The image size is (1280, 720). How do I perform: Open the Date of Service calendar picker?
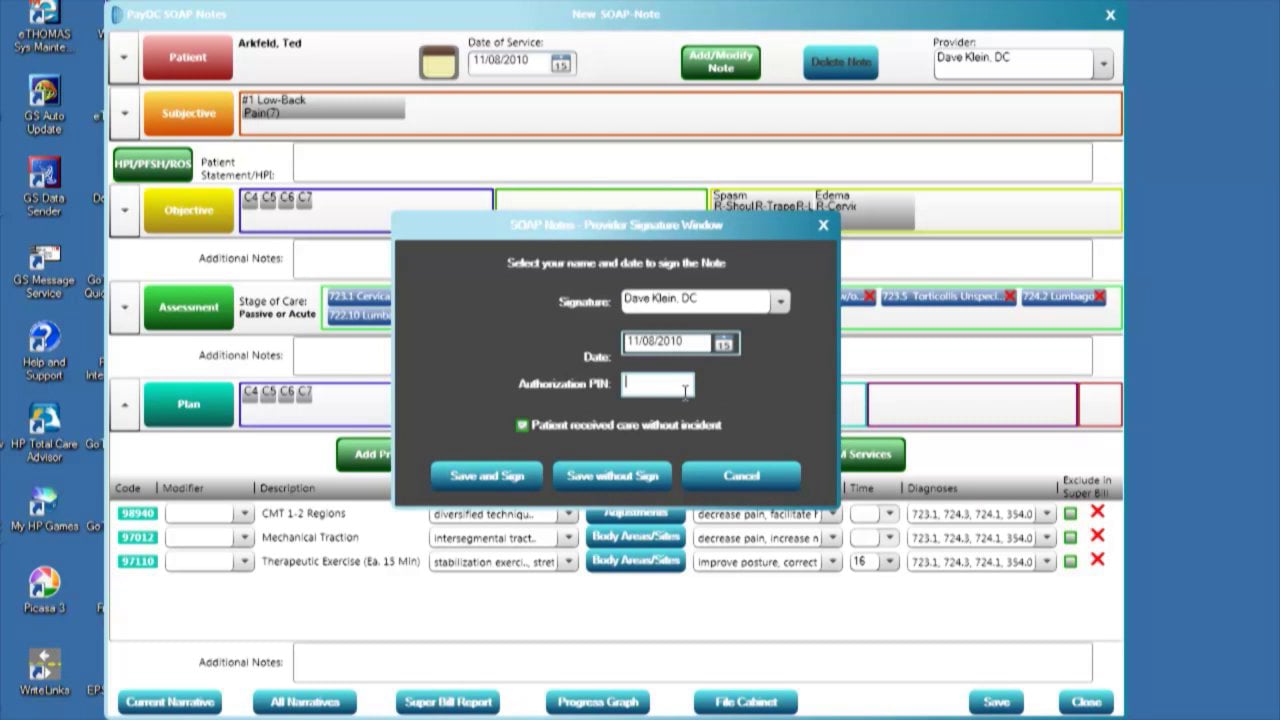[x=560, y=62]
